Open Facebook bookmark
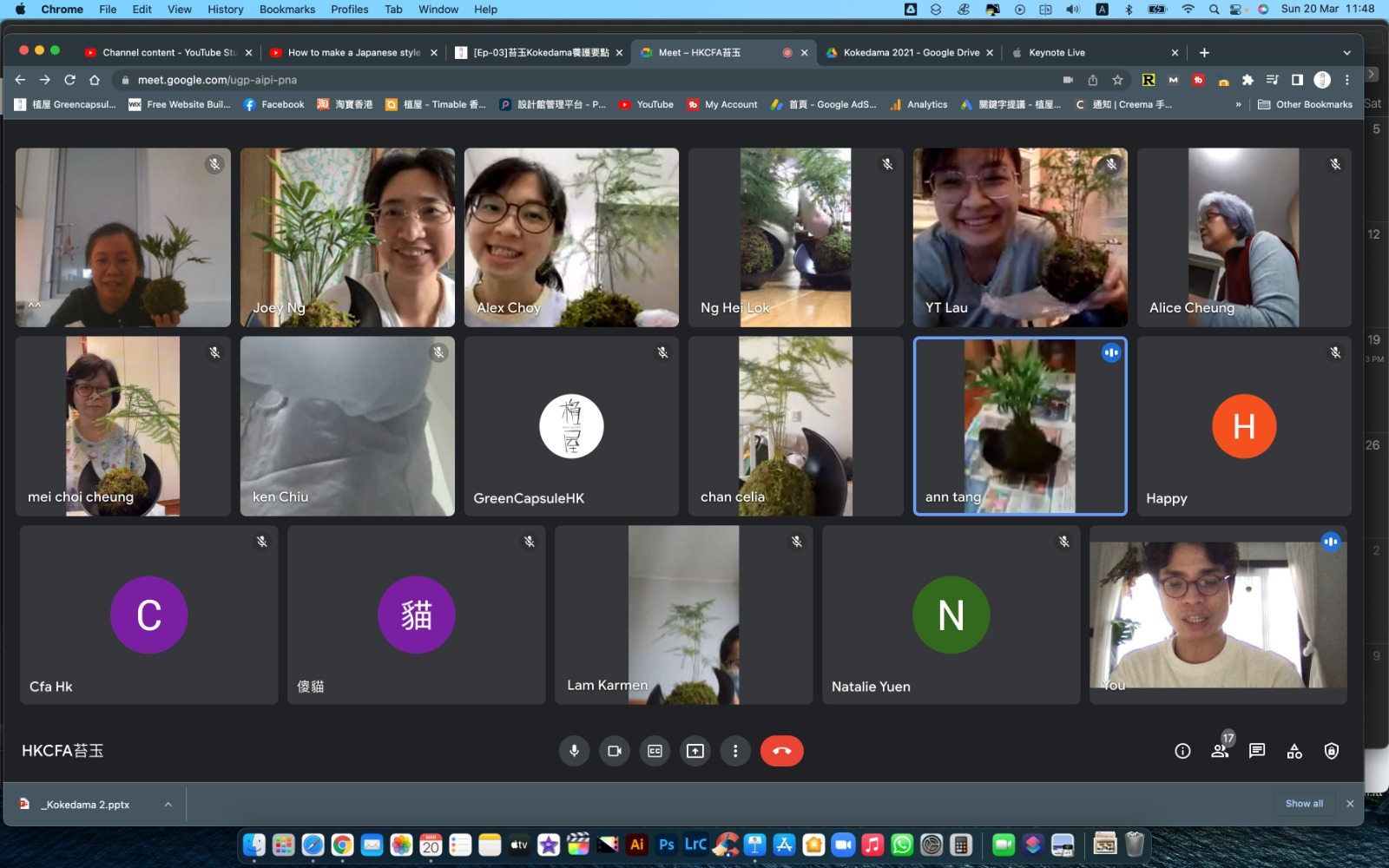This screenshot has width=1389, height=868. pos(273,104)
